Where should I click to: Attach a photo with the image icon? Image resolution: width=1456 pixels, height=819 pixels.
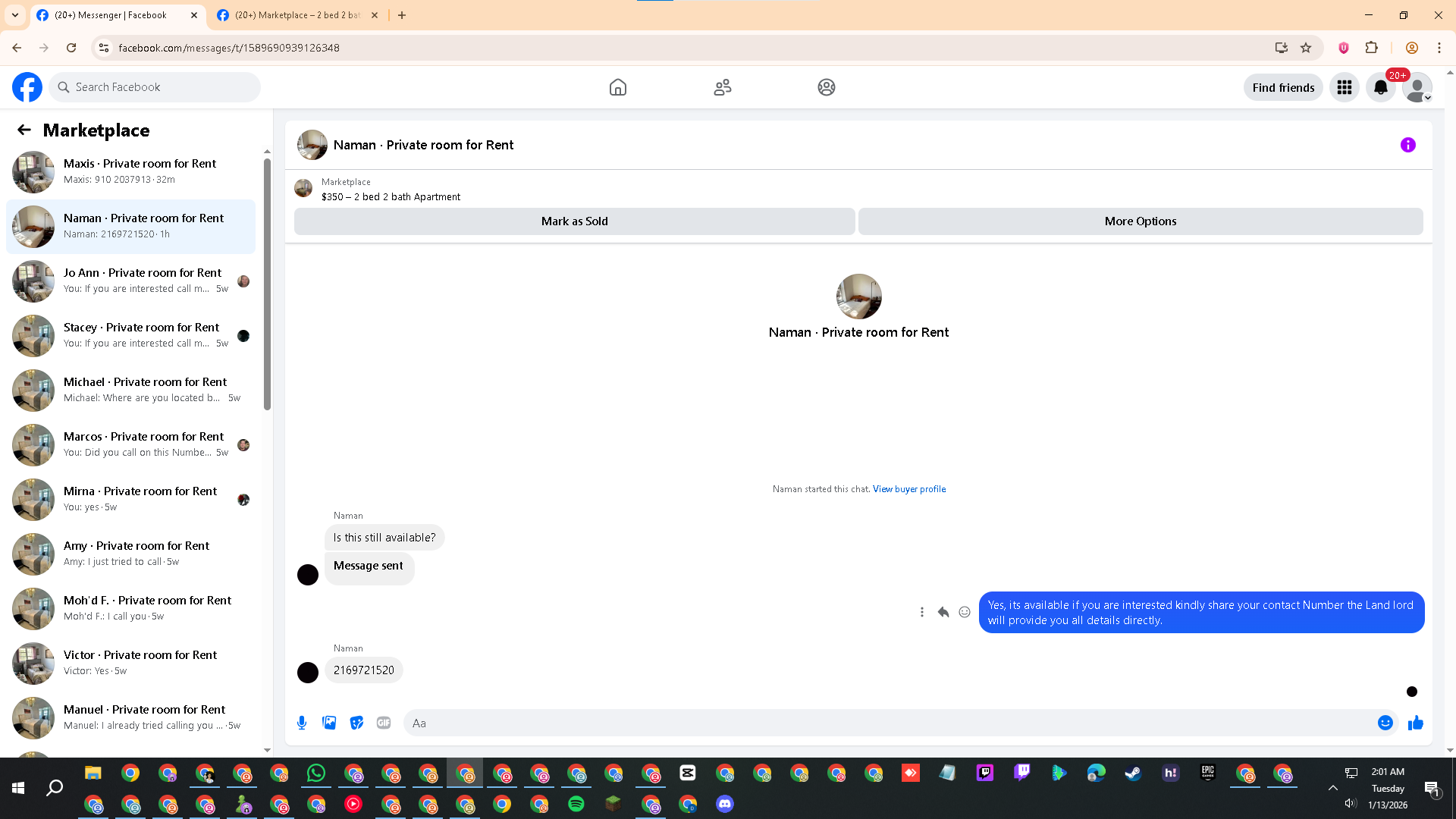329,723
